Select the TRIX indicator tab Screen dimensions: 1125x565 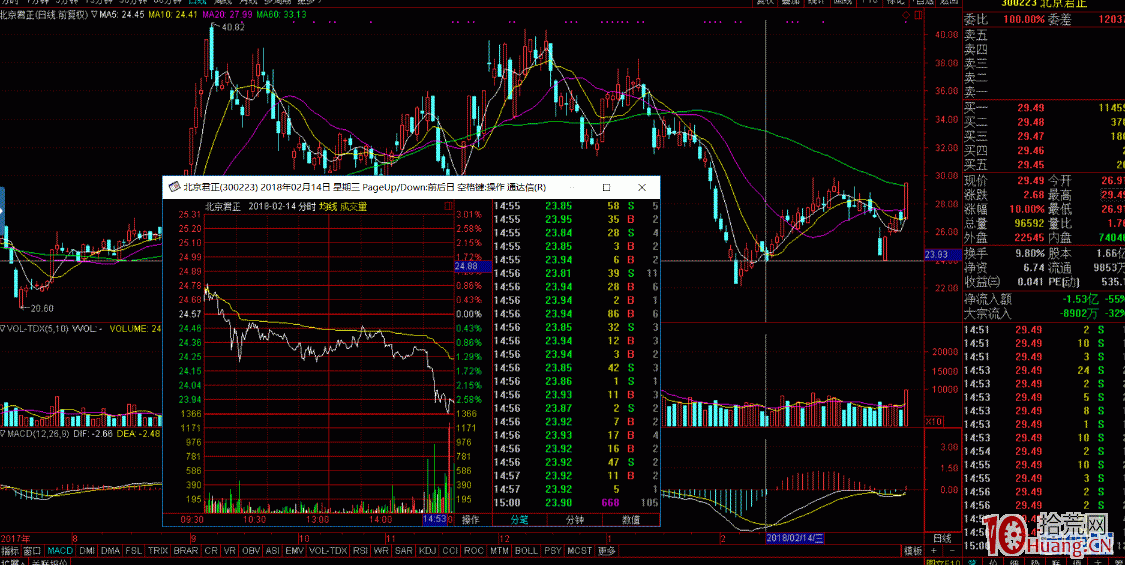pos(158,551)
